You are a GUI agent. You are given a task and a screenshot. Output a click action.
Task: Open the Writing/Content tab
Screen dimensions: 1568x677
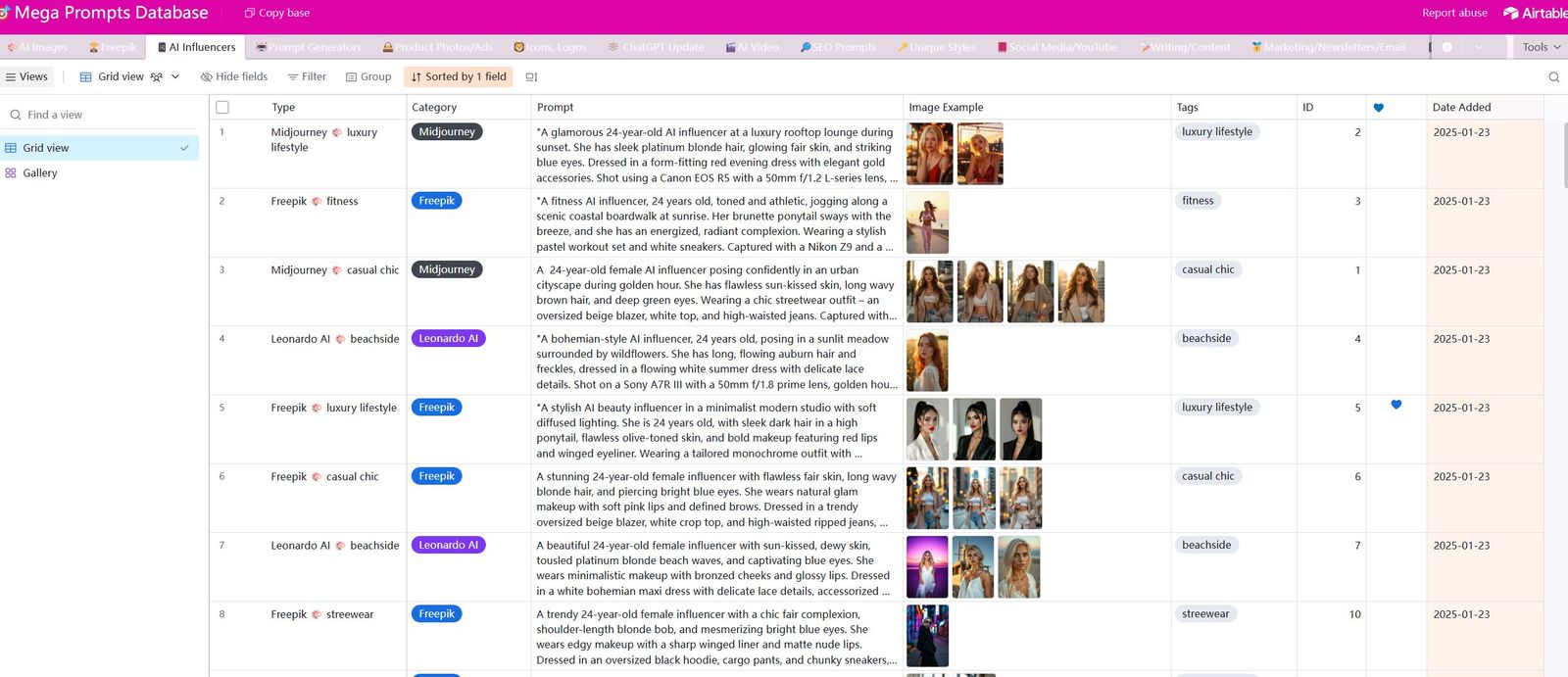(1184, 47)
